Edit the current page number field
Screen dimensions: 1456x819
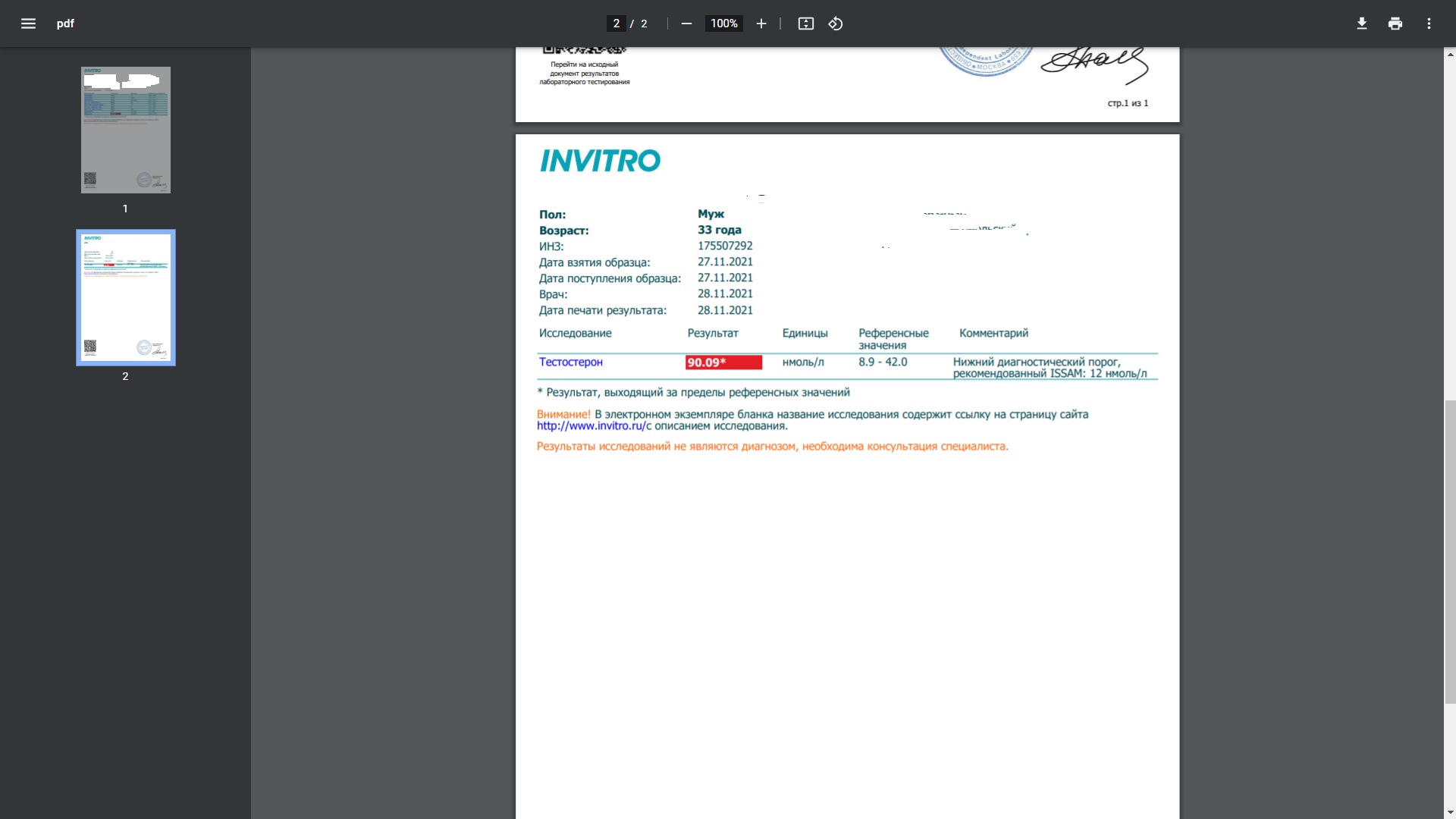[x=616, y=24]
